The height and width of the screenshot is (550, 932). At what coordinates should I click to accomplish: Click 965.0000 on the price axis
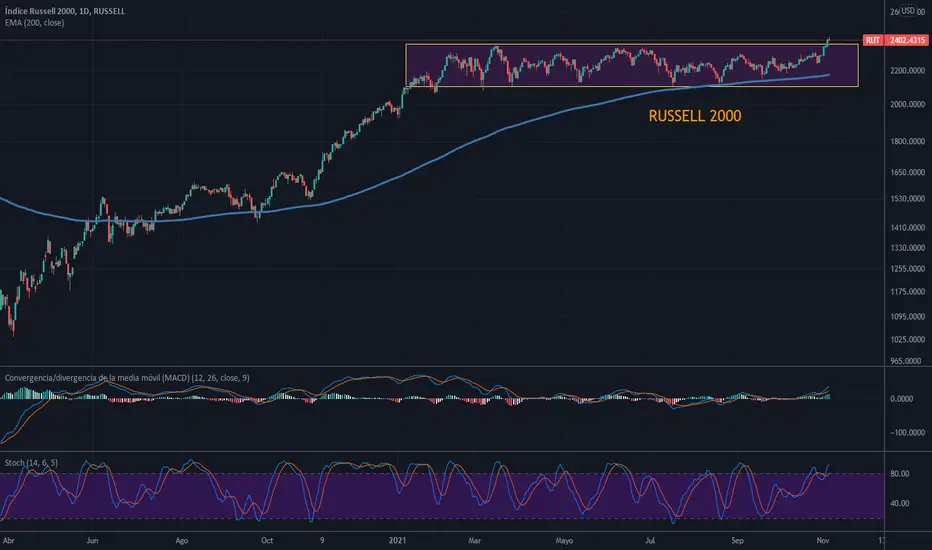(907, 361)
